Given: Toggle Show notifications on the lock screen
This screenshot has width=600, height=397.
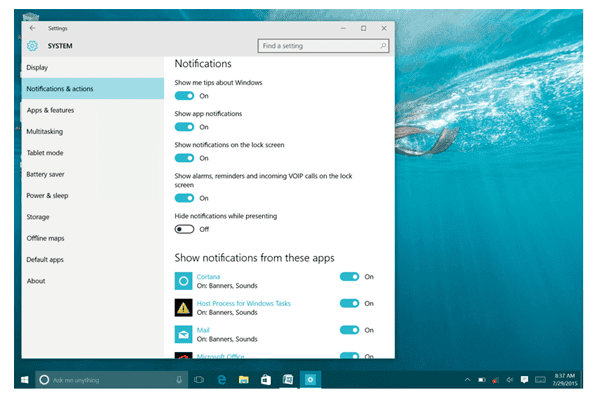Looking at the screenshot, I should pyautogui.click(x=184, y=158).
